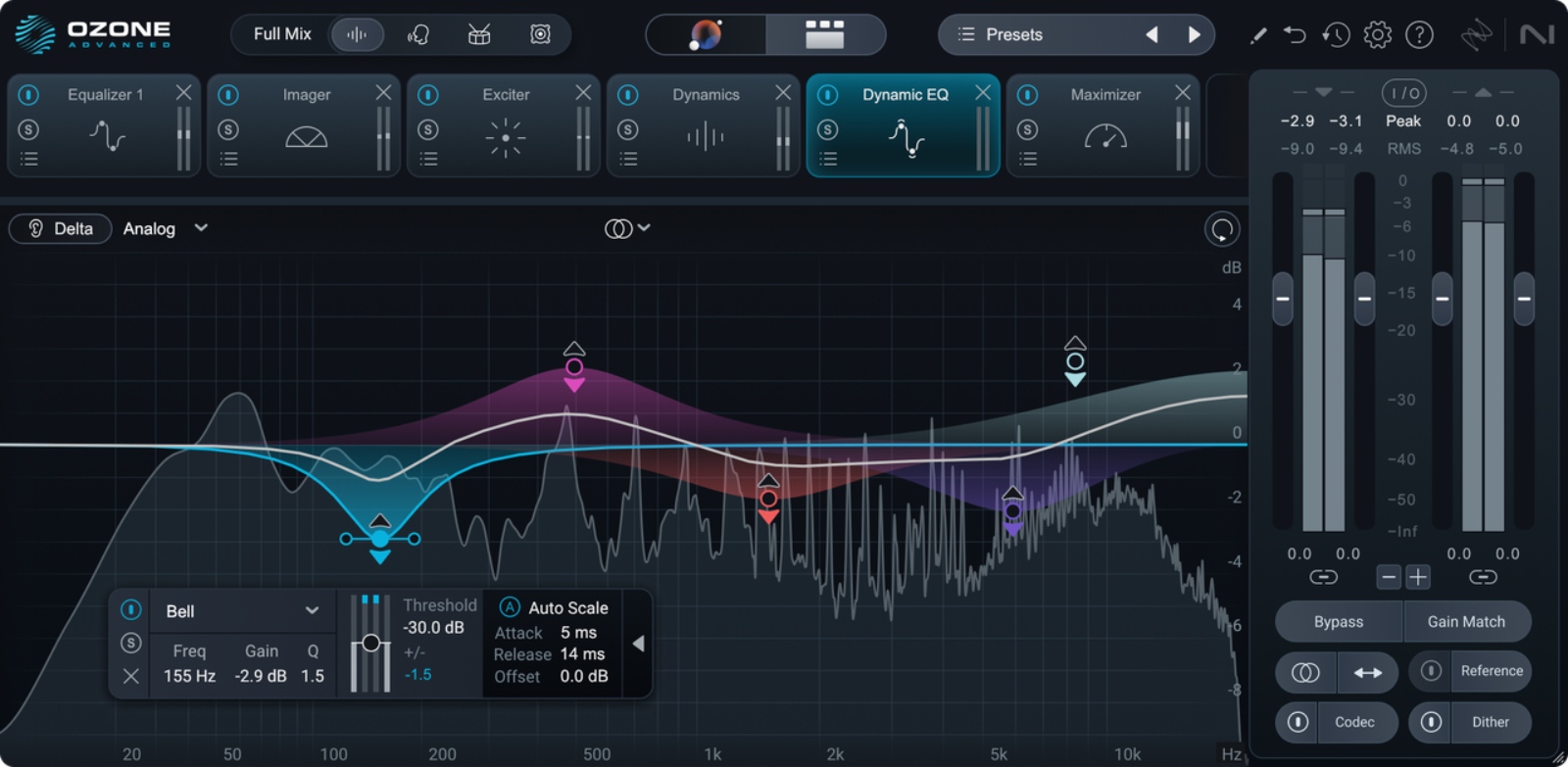Select the drums focus icon
Viewport: 1568px width, 767px height.
479,35
